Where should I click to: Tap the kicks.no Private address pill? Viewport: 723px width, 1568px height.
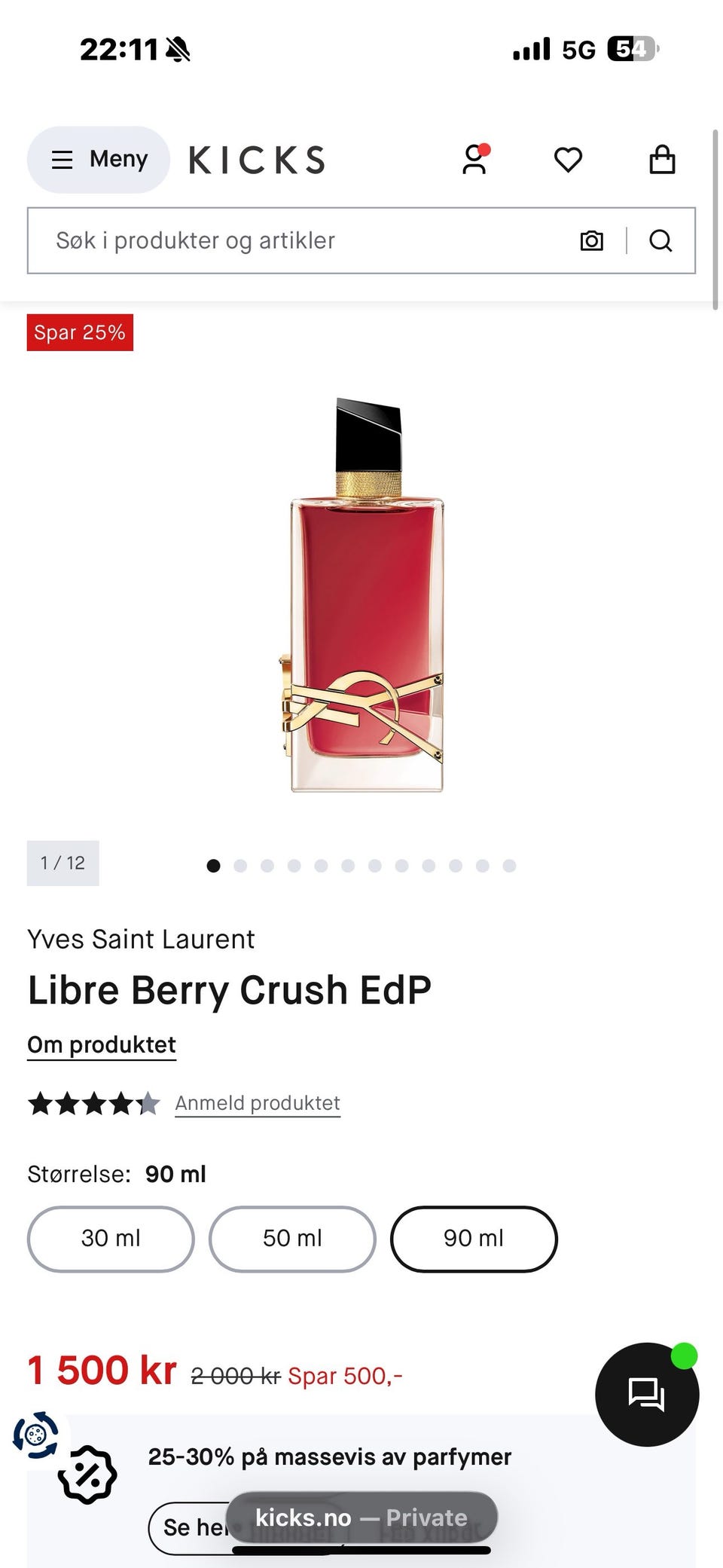point(361,1518)
